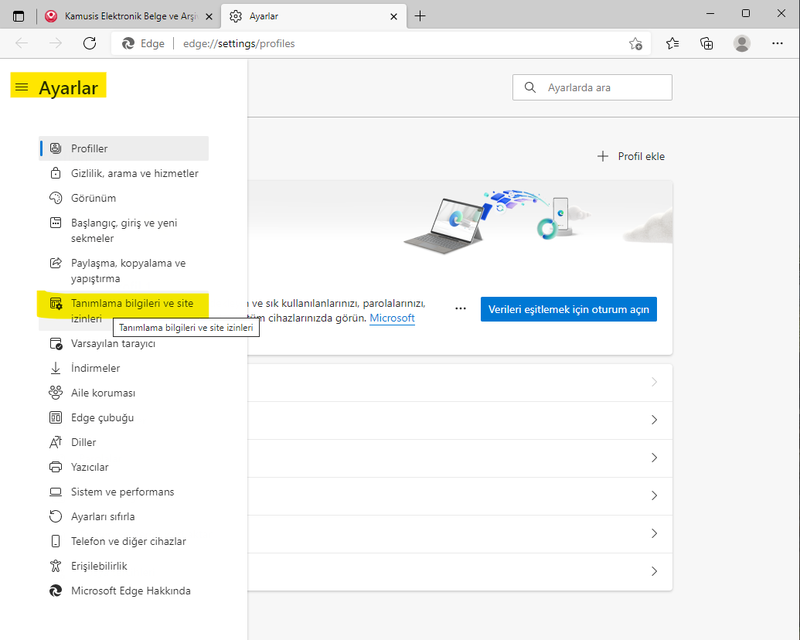Add this page to favorites icon
The image size is (800, 640).
tap(635, 44)
